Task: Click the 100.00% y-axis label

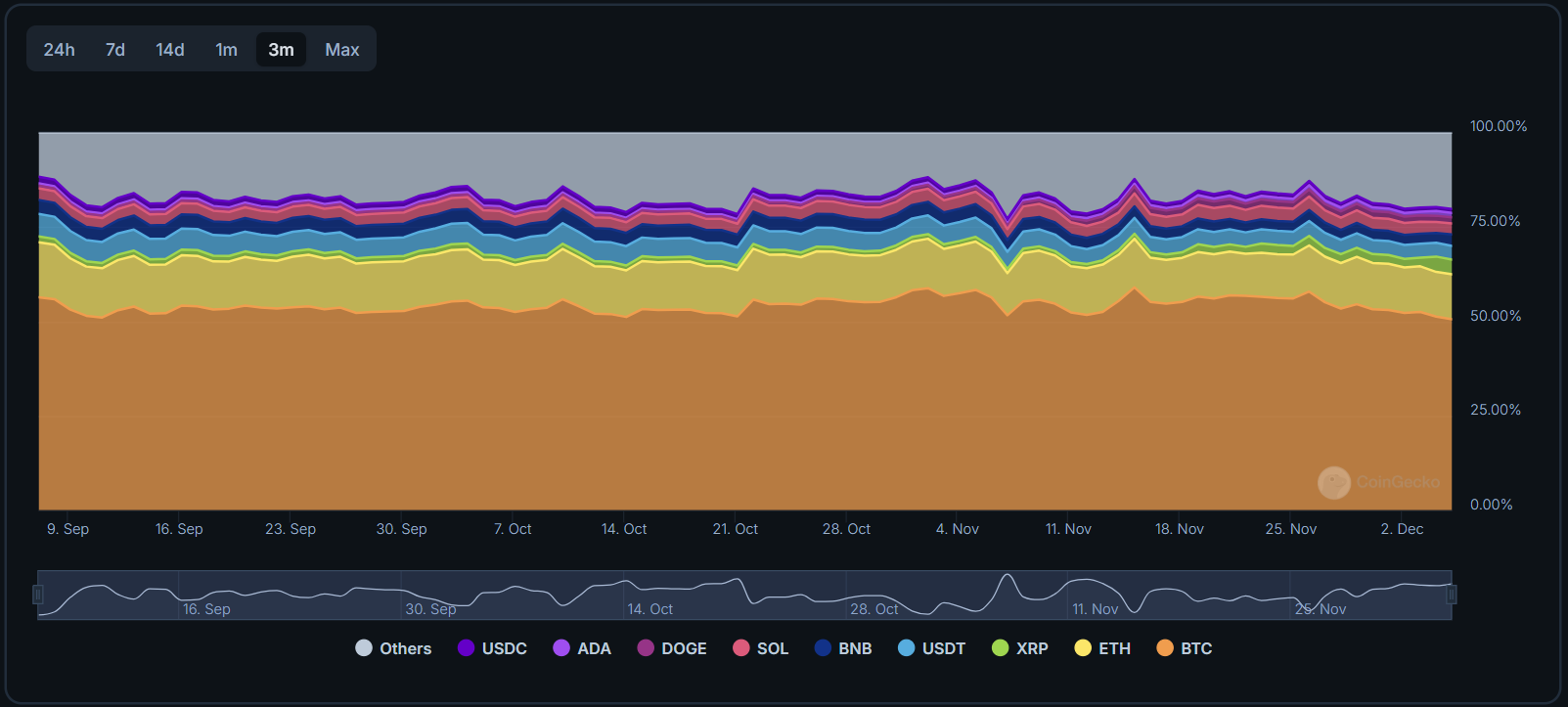Action: [x=1499, y=126]
